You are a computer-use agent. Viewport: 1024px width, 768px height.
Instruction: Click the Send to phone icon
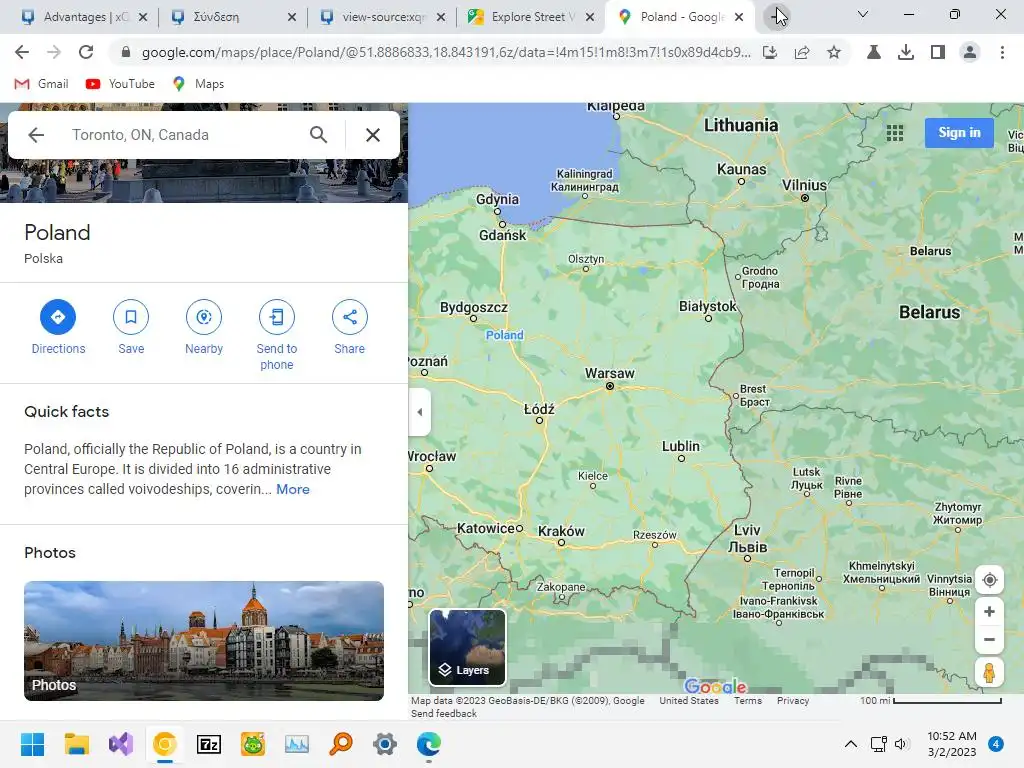(277, 317)
